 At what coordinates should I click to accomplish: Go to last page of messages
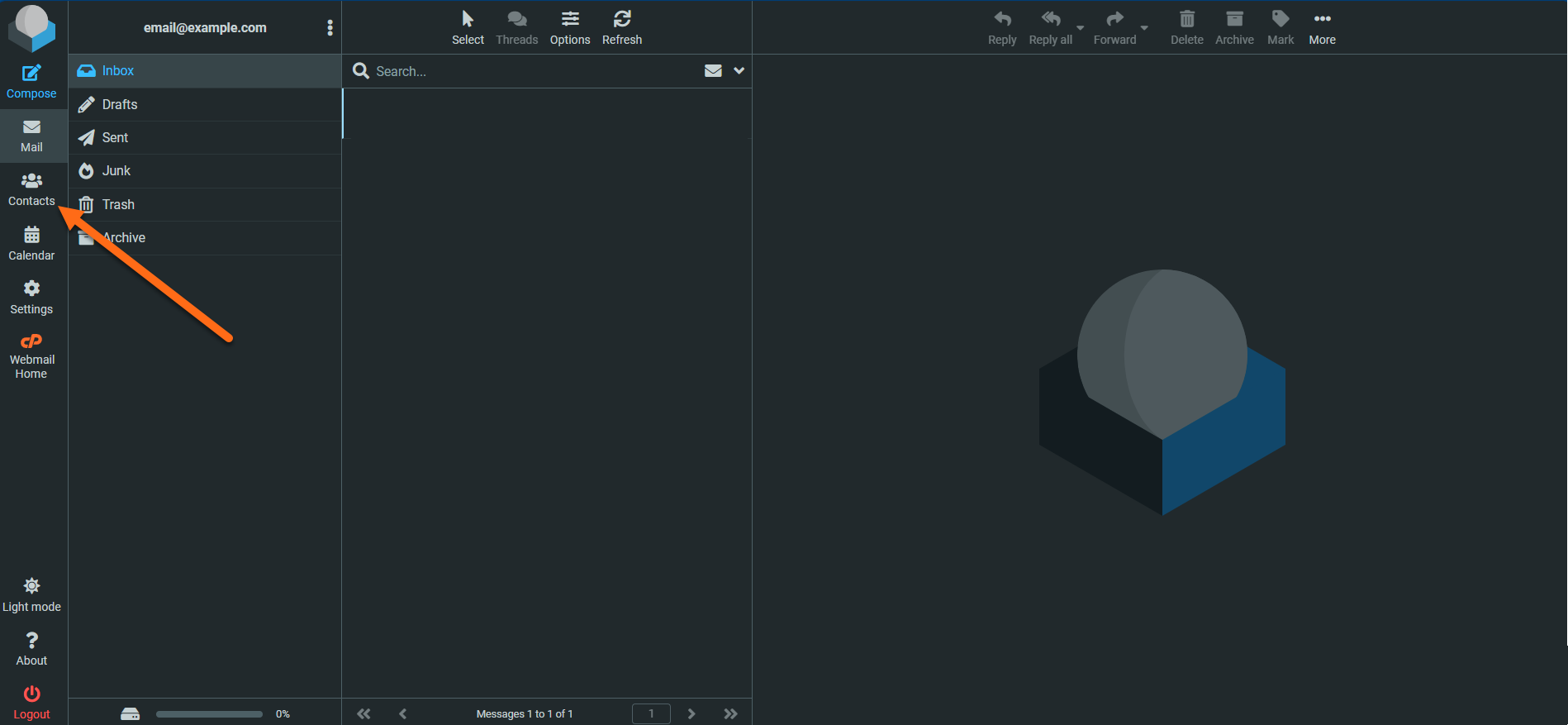pyautogui.click(x=730, y=713)
